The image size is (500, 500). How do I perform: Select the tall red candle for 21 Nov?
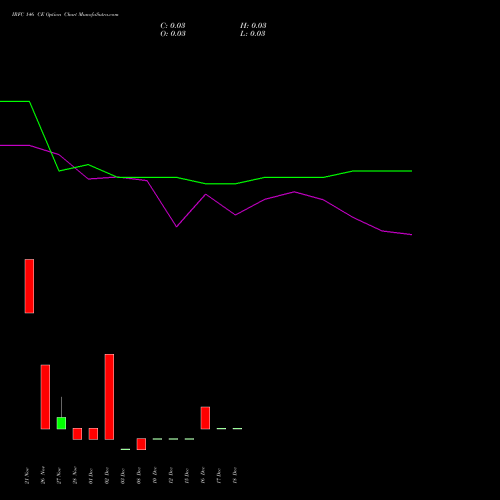pyautogui.click(x=29, y=286)
